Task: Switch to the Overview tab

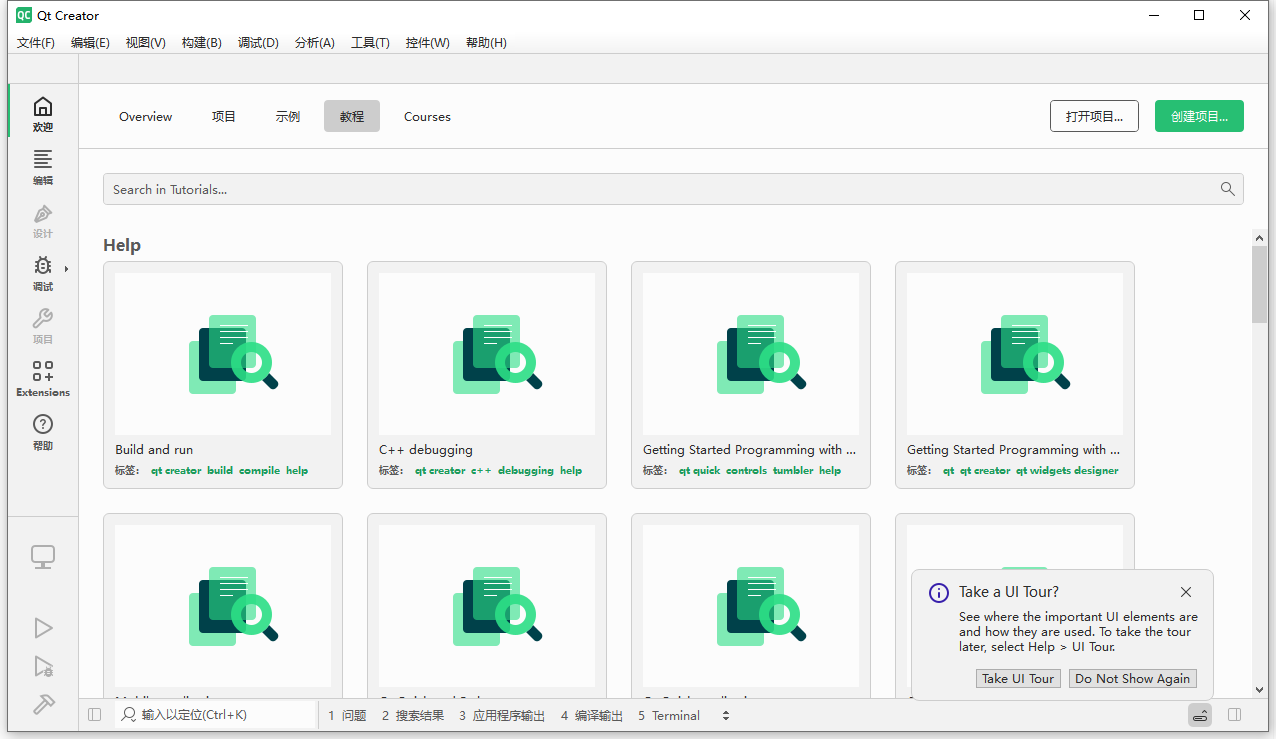Action: click(x=146, y=116)
